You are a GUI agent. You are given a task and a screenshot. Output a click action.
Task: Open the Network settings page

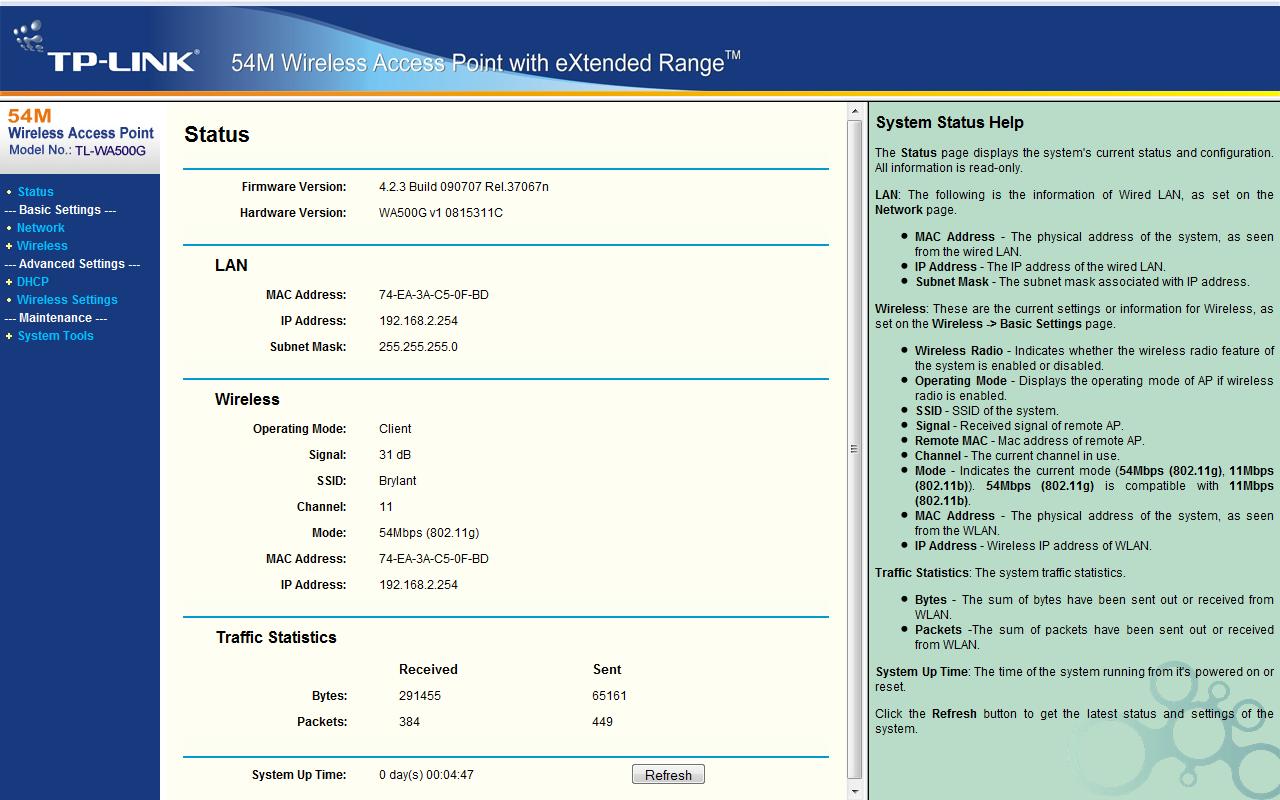click(x=41, y=227)
